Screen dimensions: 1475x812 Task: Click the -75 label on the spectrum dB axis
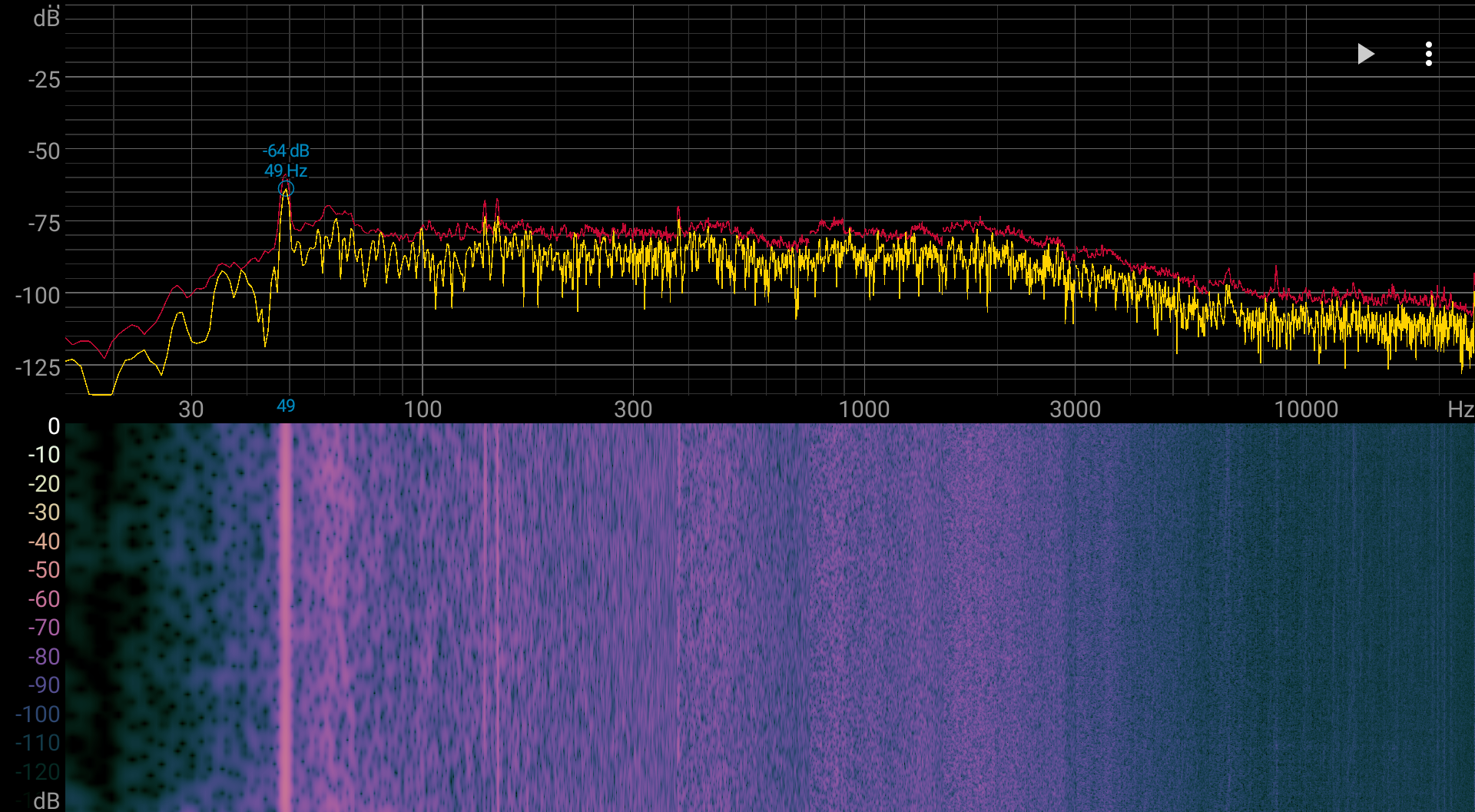tap(44, 224)
